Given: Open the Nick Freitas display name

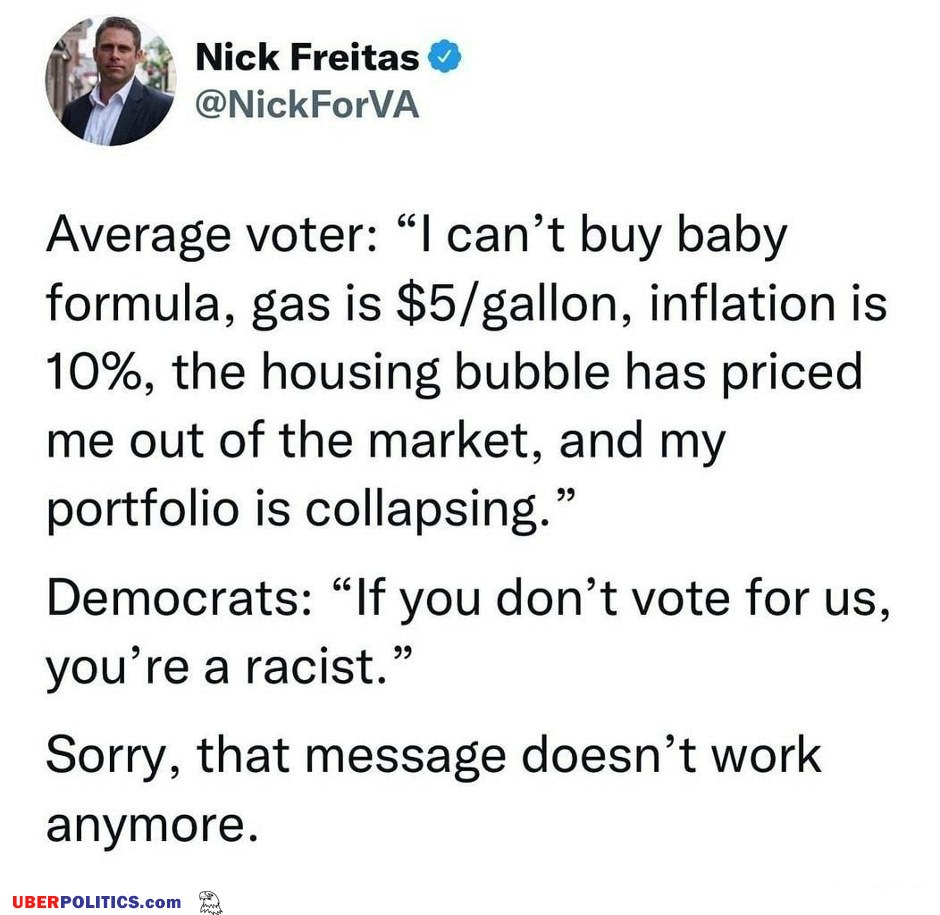Looking at the screenshot, I should (307, 58).
